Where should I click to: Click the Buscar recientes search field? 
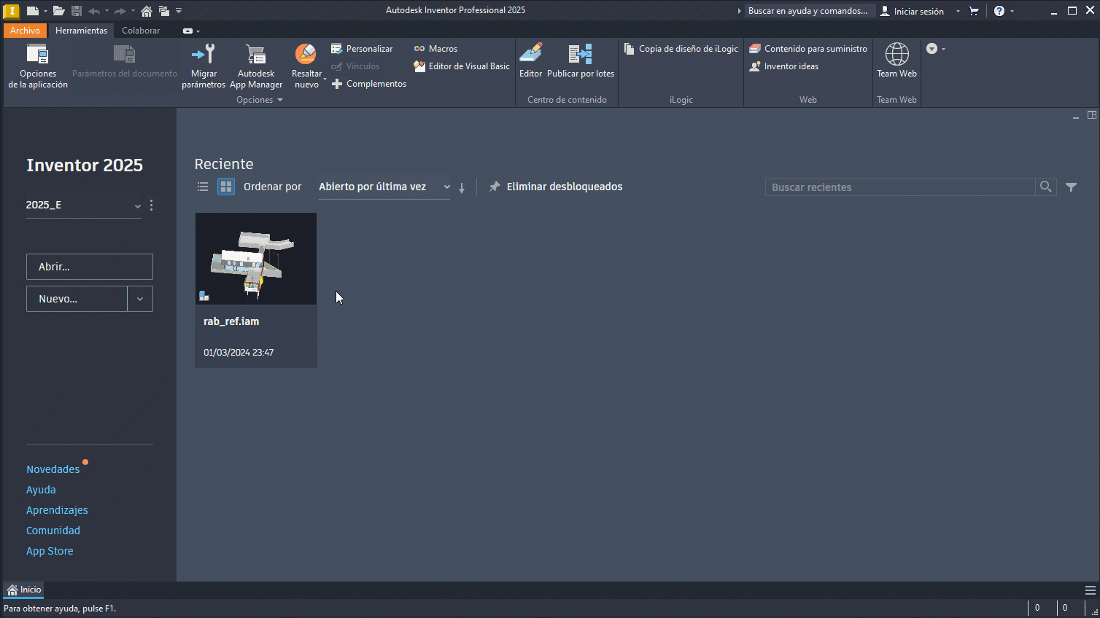899,187
